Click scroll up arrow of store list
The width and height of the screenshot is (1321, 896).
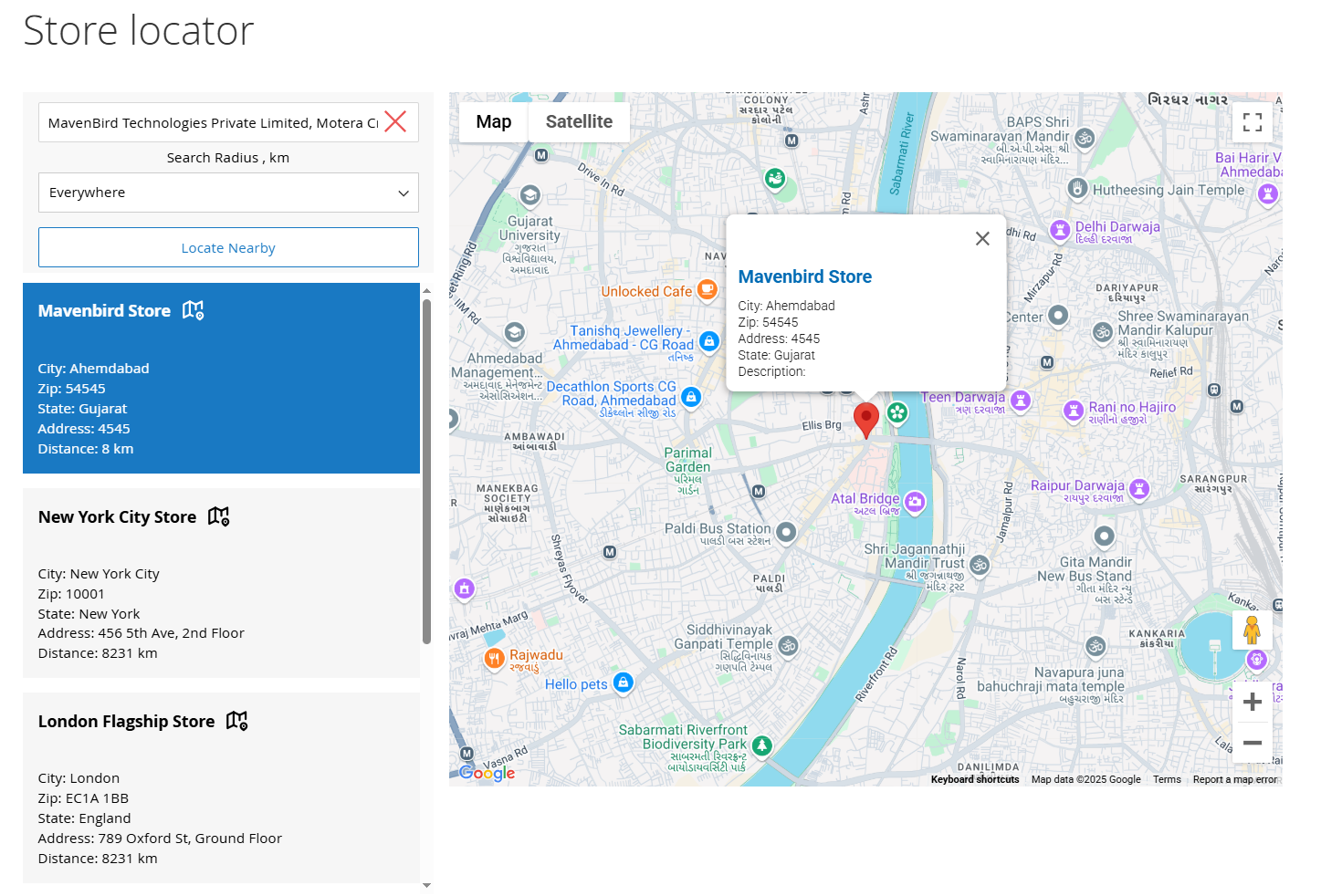pos(426,291)
